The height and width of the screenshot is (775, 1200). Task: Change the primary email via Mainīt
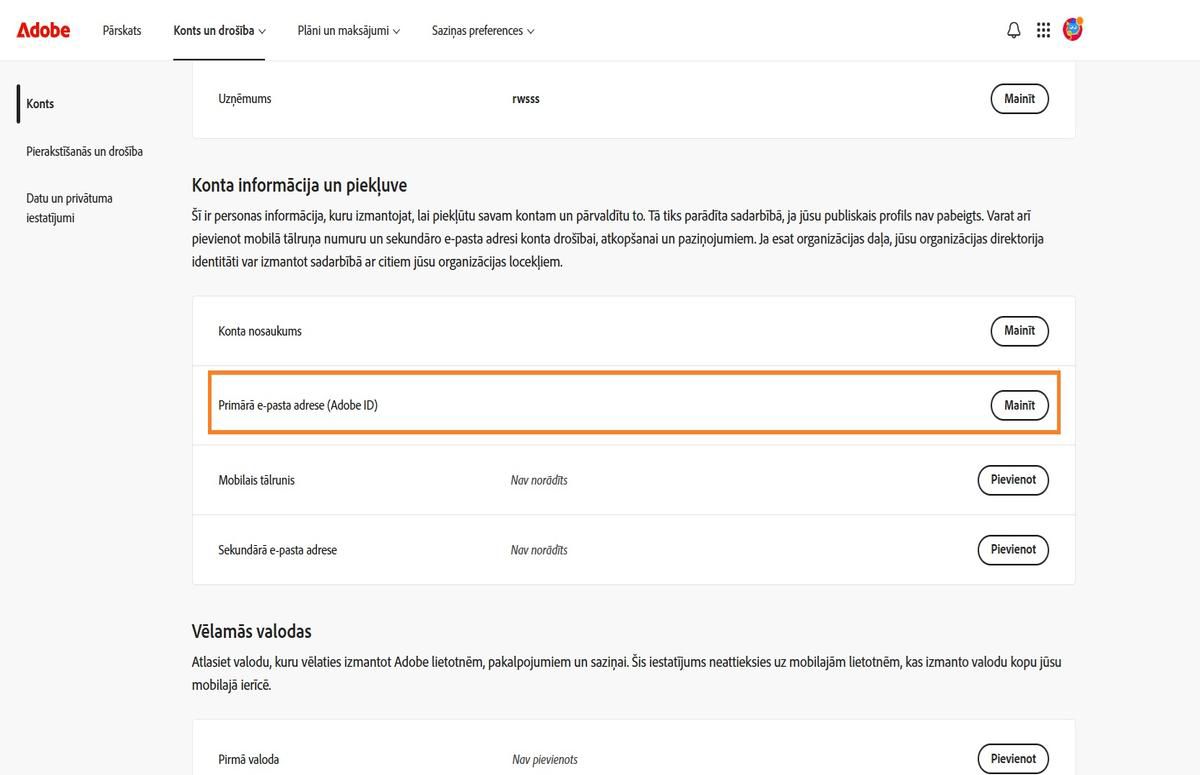pyautogui.click(x=1019, y=405)
